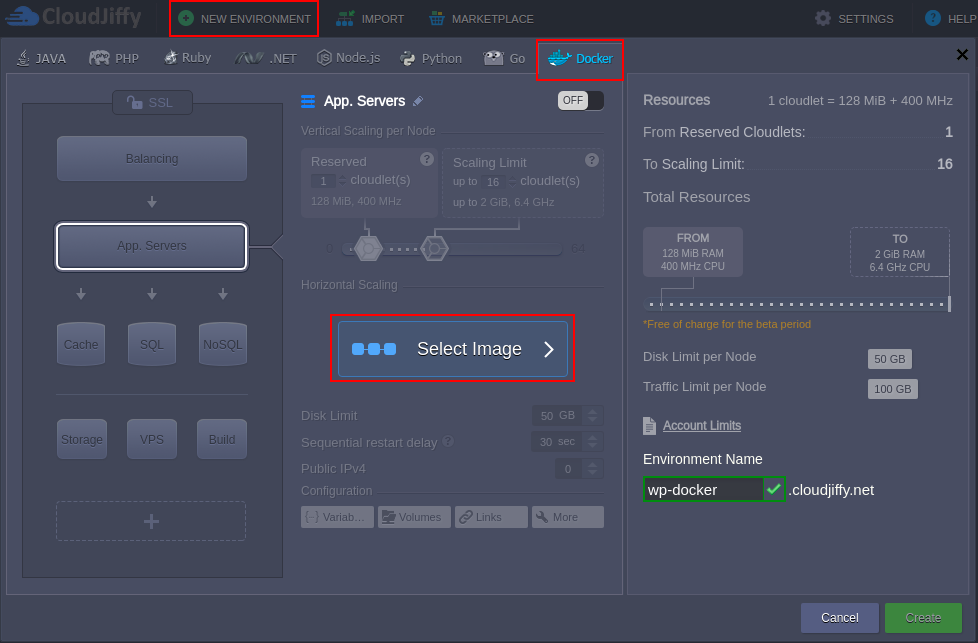Switch to the JAVA tab
978x643 pixels.
pos(41,59)
